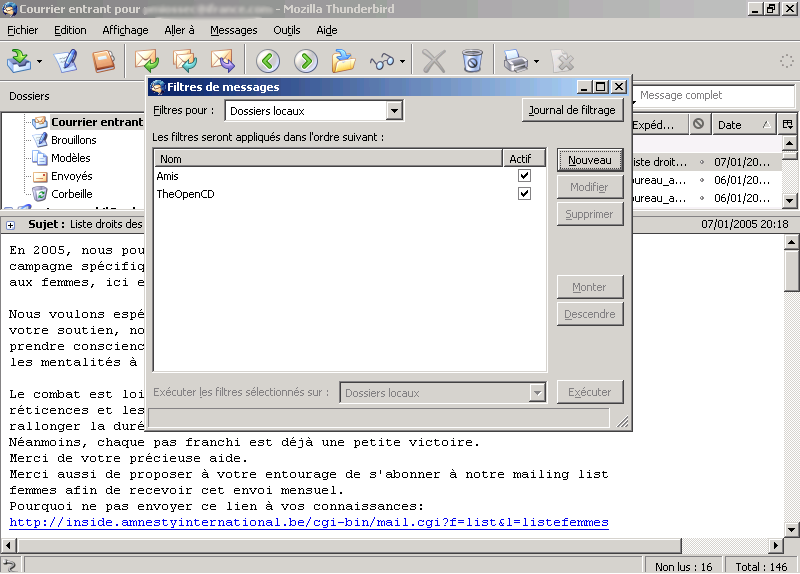
Task: Open the Affichage menu
Action: pos(125,30)
